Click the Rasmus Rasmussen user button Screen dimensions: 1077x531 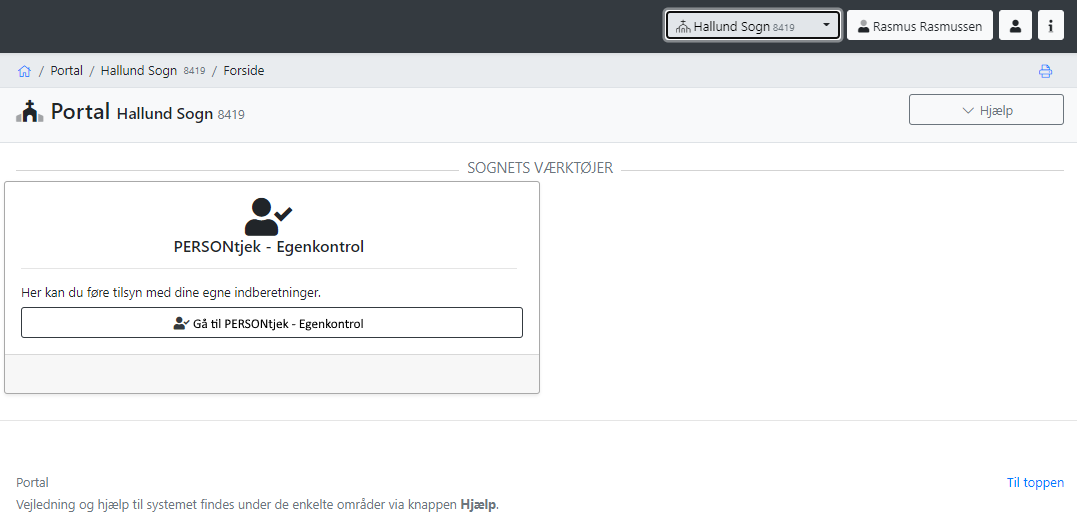point(920,26)
